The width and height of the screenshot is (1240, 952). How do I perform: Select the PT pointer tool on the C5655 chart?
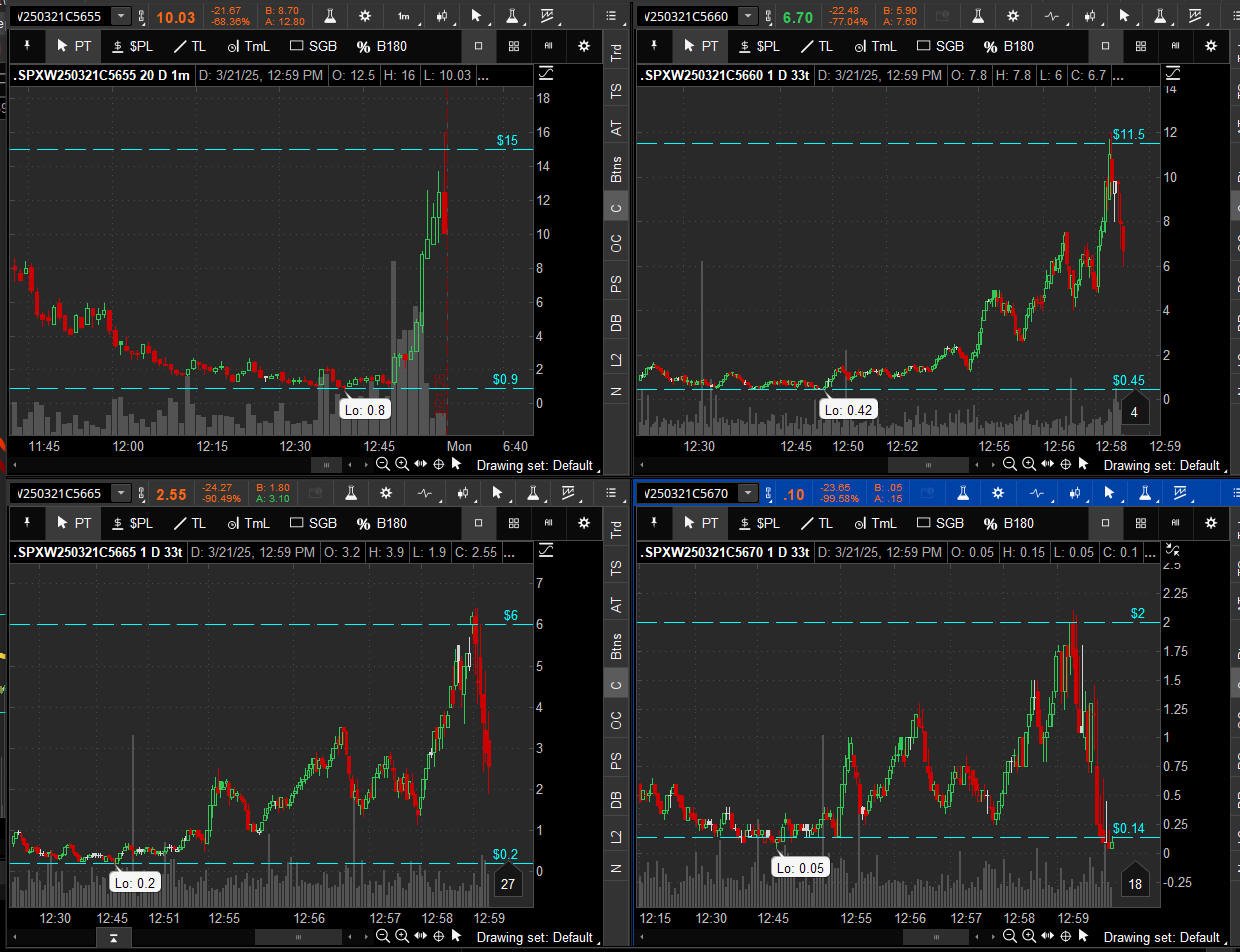73,46
